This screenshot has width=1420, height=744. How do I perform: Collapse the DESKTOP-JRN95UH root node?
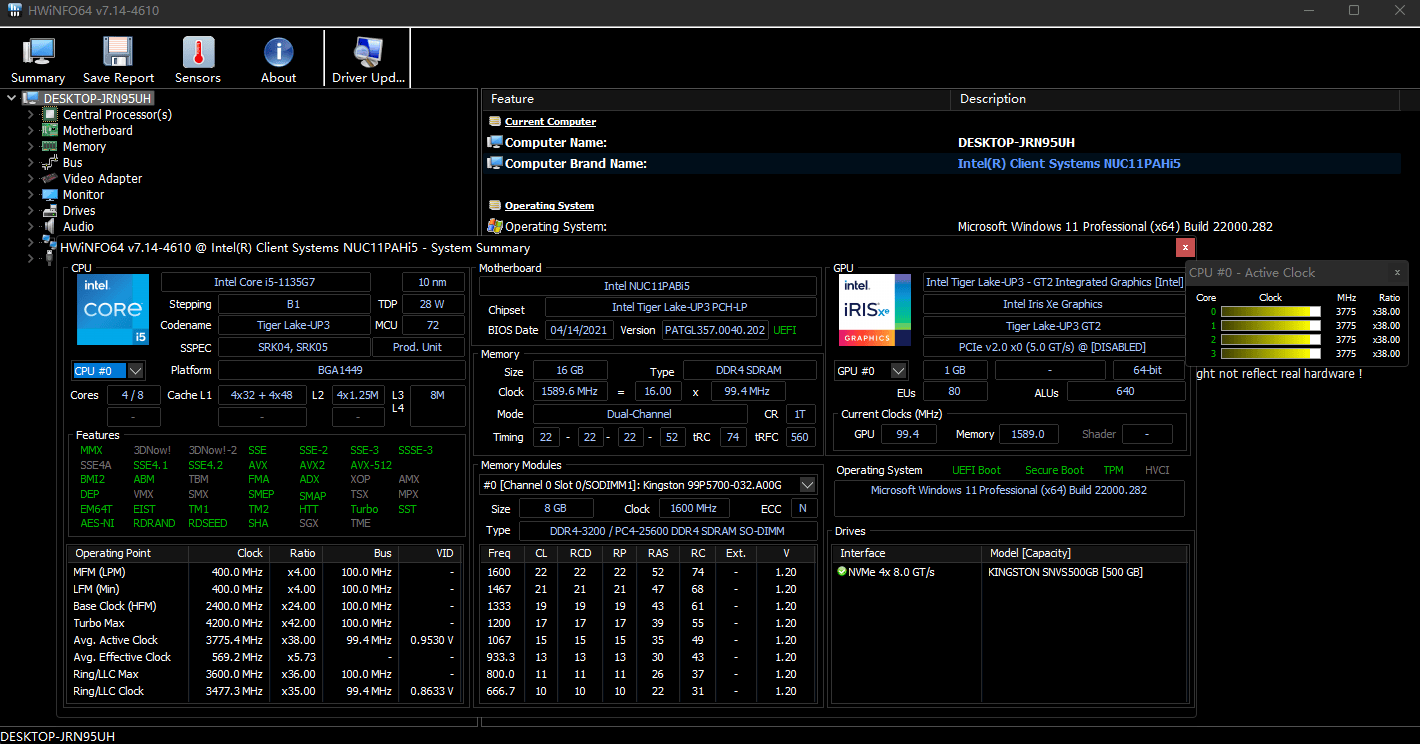tap(11, 98)
